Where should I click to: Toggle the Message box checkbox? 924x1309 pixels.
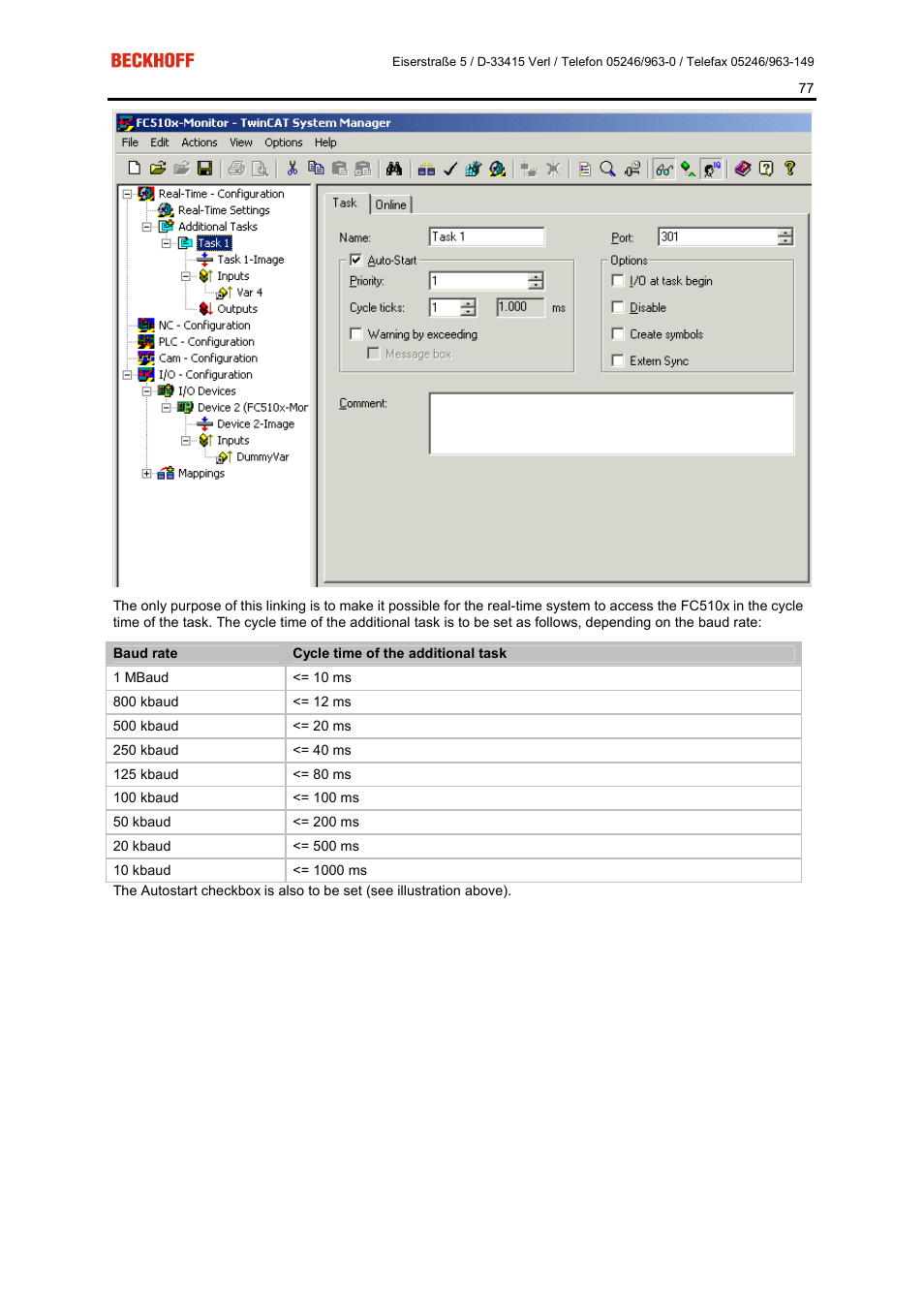(373, 354)
